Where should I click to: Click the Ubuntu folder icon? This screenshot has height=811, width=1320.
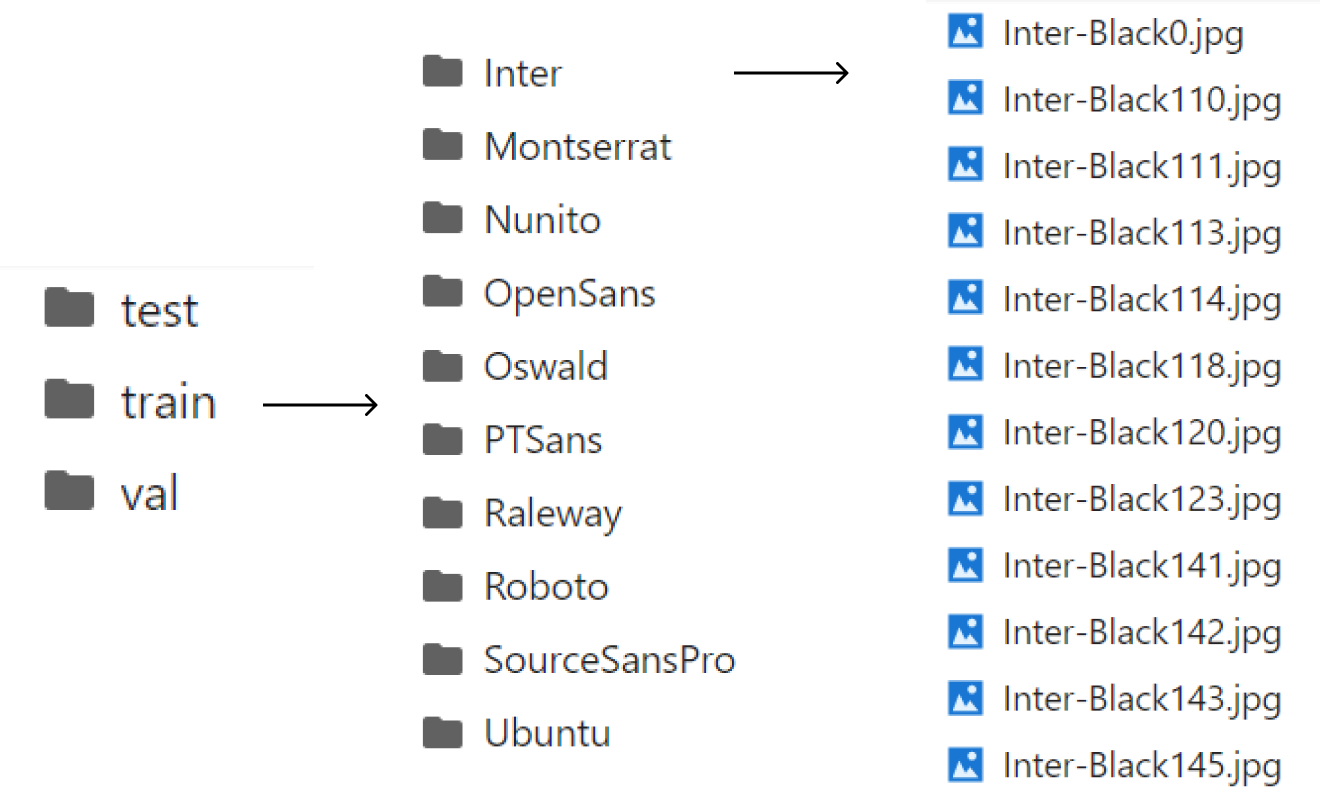tap(442, 733)
